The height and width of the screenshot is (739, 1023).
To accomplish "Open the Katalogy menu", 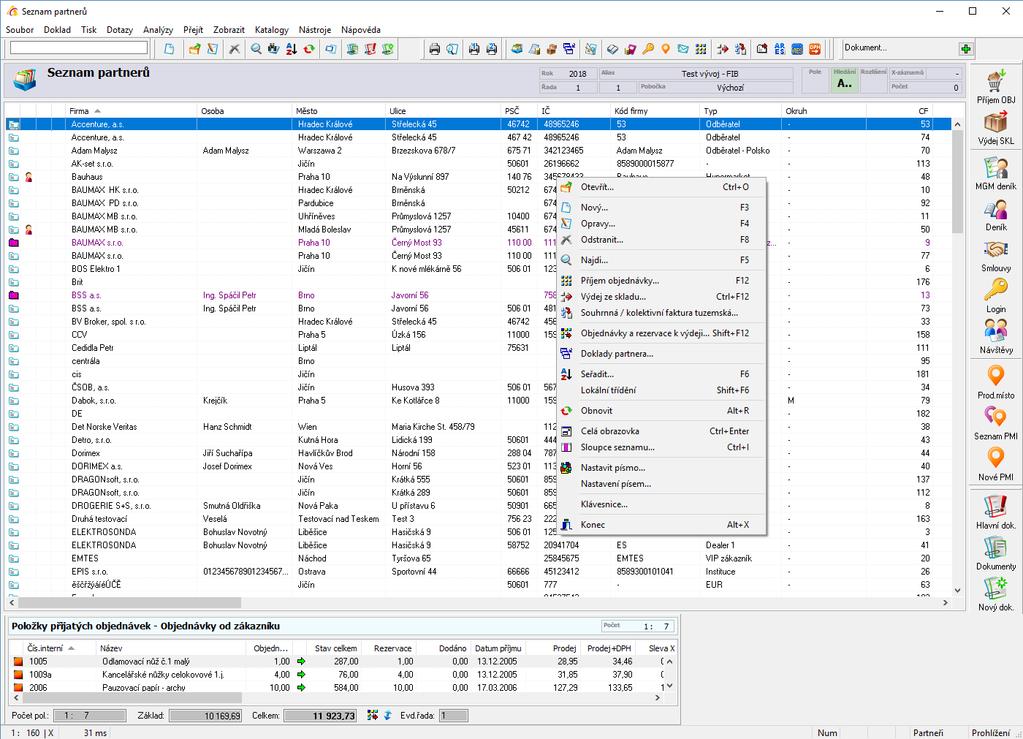I will click(x=271, y=29).
